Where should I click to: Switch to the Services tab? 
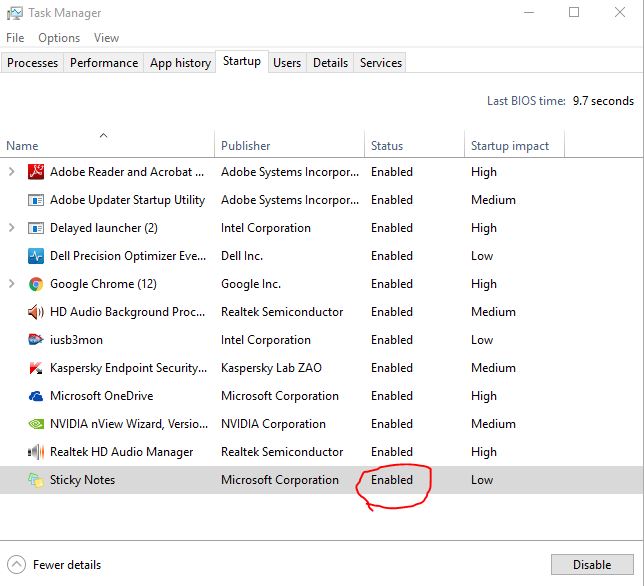381,63
